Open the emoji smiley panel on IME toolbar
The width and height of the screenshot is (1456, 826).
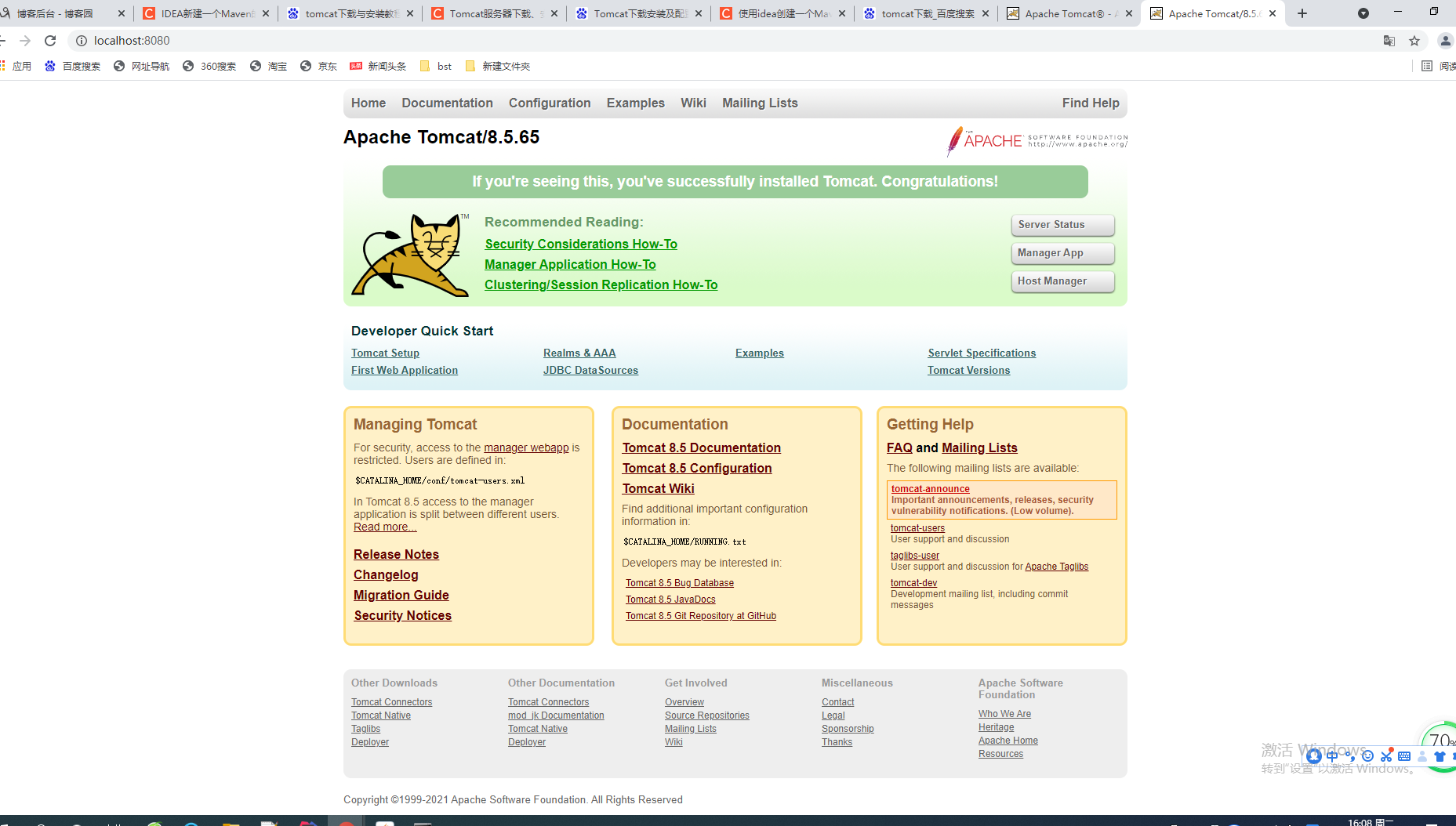(1368, 756)
